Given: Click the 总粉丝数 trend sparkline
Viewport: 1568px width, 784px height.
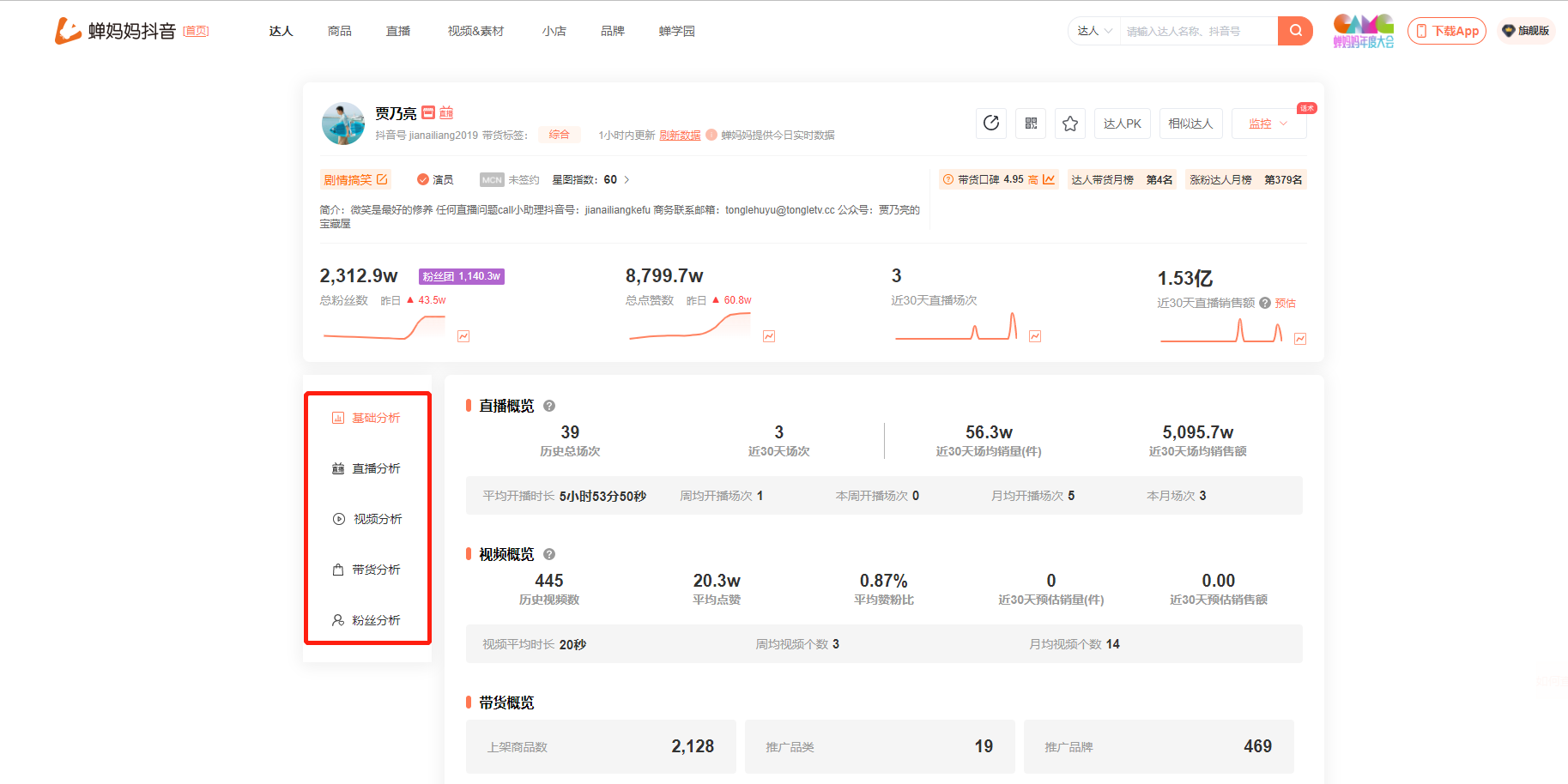Looking at the screenshot, I should [x=384, y=328].
